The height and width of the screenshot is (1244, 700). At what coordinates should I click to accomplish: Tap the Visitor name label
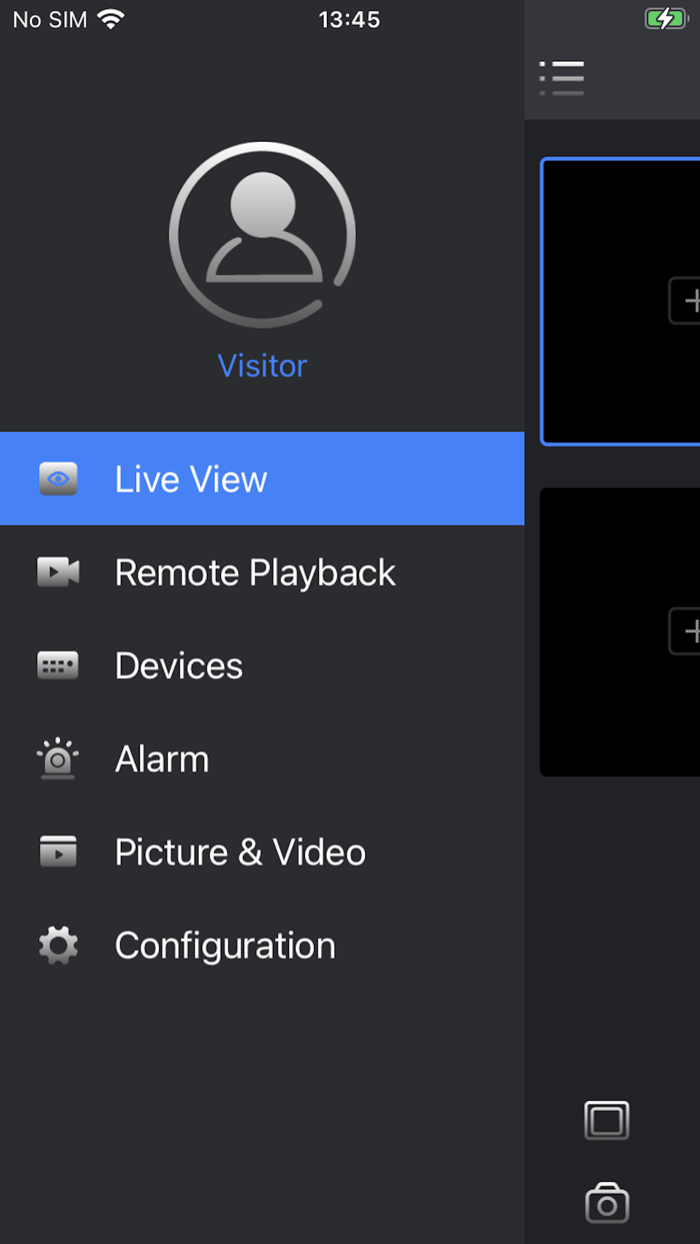pos(262,365)
